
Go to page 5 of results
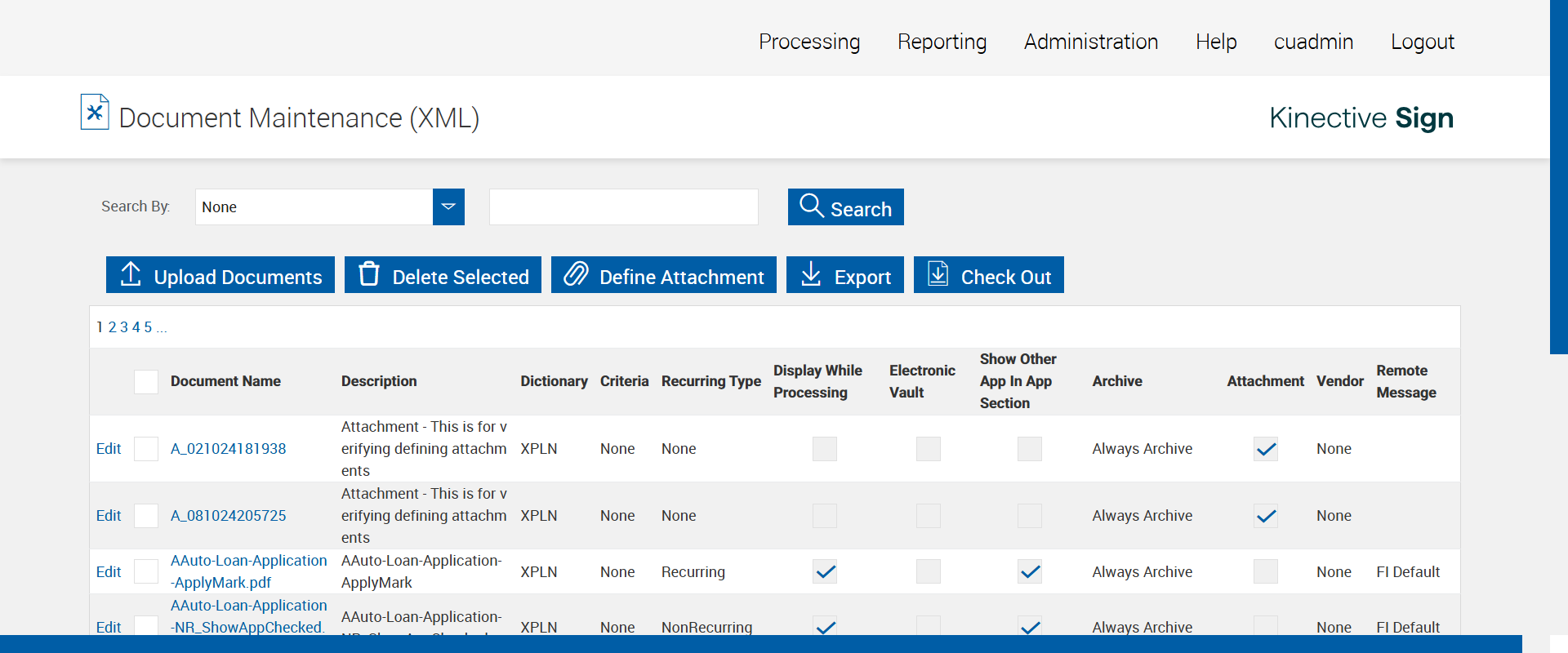pos(148,327)
